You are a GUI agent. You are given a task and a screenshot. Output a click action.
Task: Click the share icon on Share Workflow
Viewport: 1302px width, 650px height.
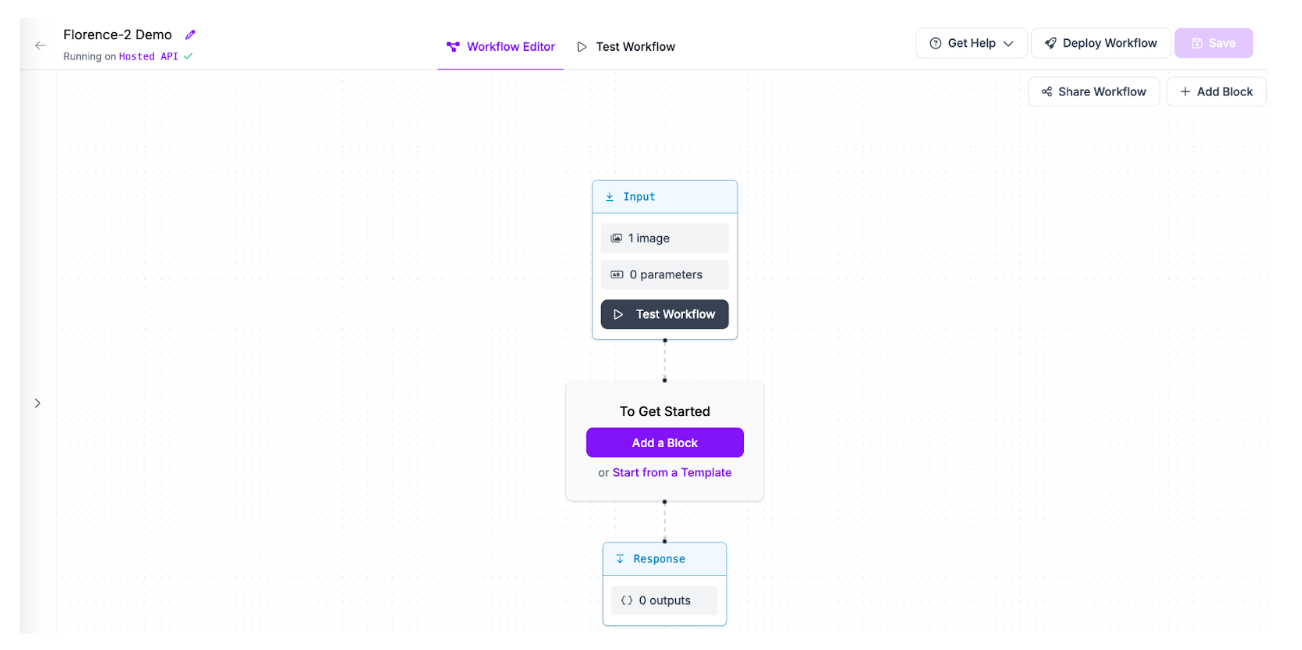[1047, 92]
